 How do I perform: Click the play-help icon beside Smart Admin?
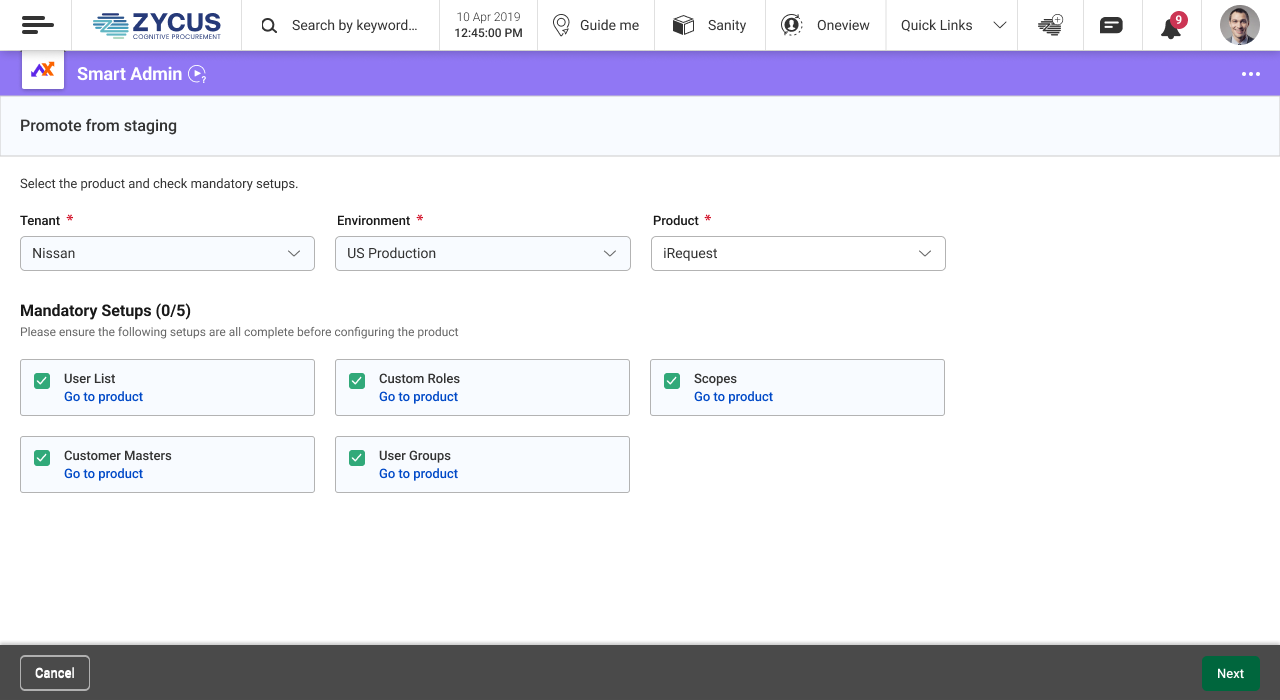pyautogui.click(x=197, y=74)
